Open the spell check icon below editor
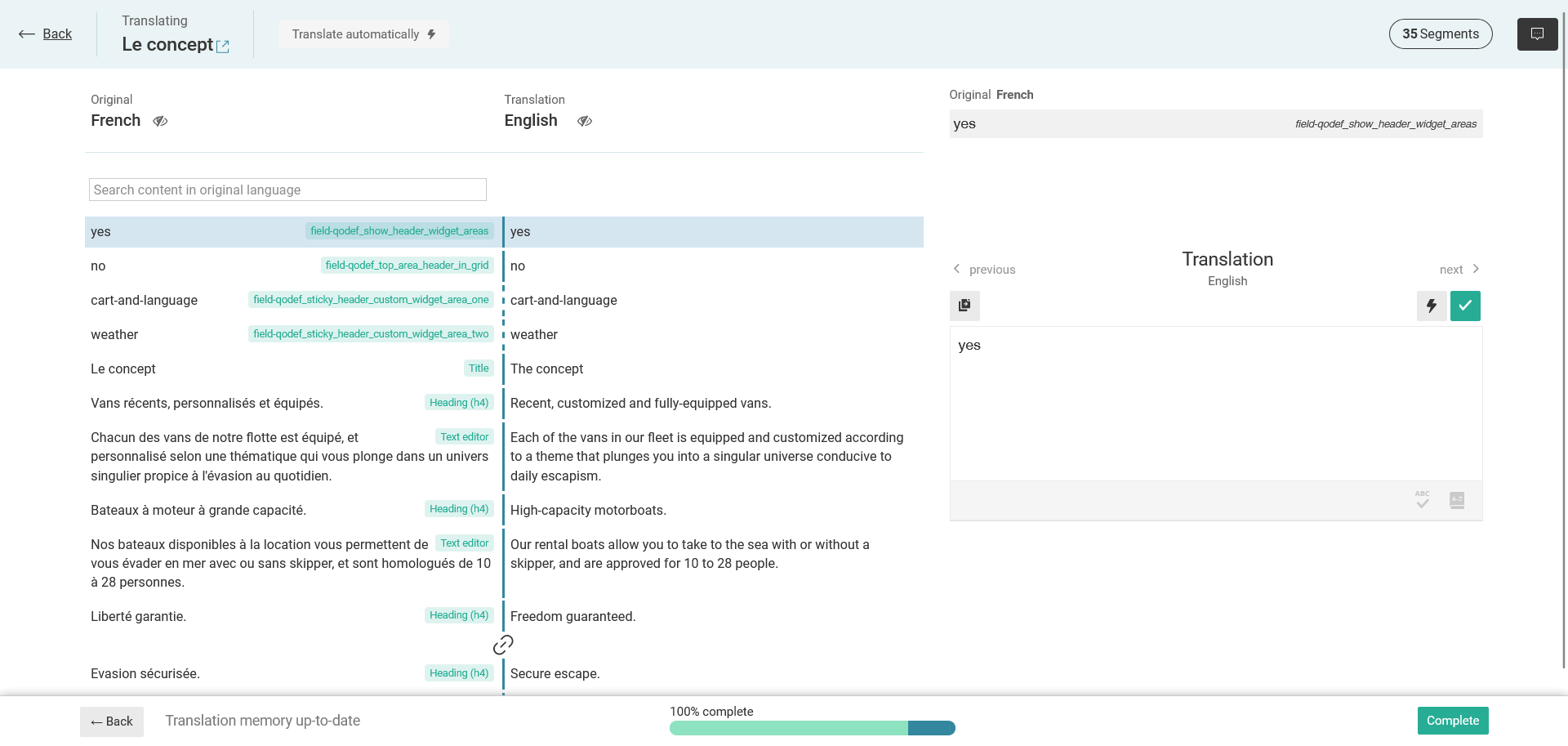Screen dimensions: 1568x746 1423,500
